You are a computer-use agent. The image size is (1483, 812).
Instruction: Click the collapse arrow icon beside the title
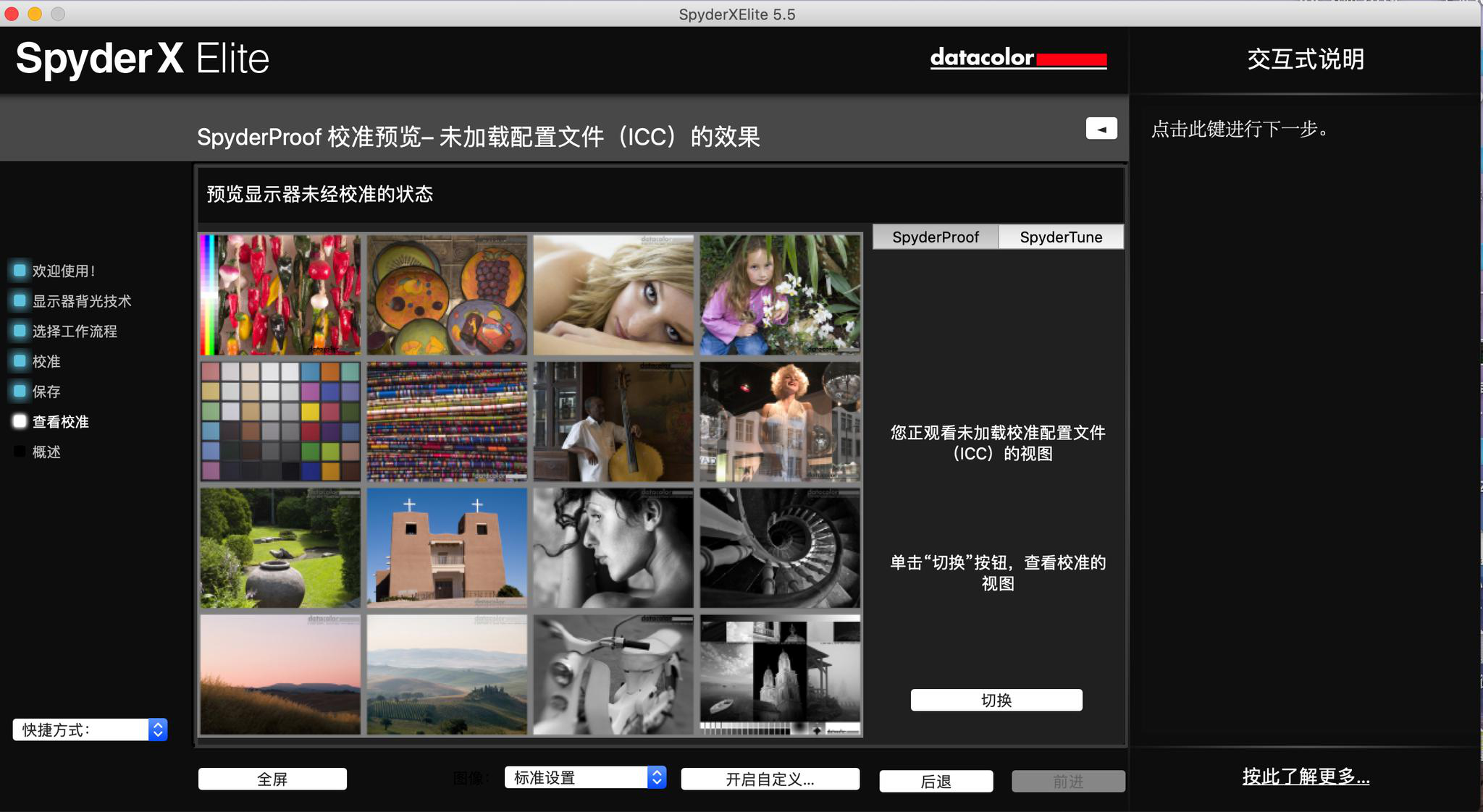tap(1101, 129)
